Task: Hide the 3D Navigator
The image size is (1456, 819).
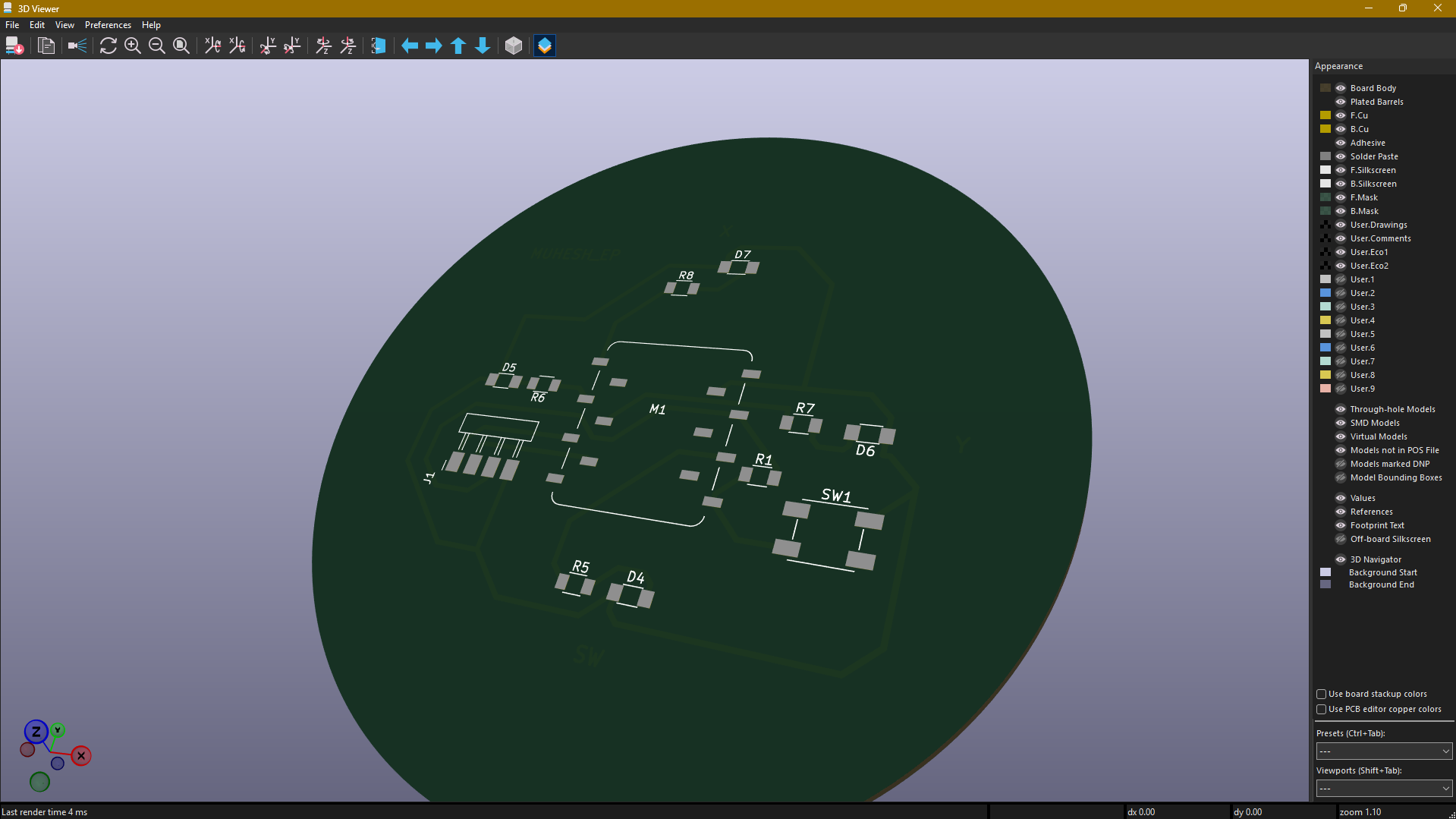Action: [x=1341, y=559]
